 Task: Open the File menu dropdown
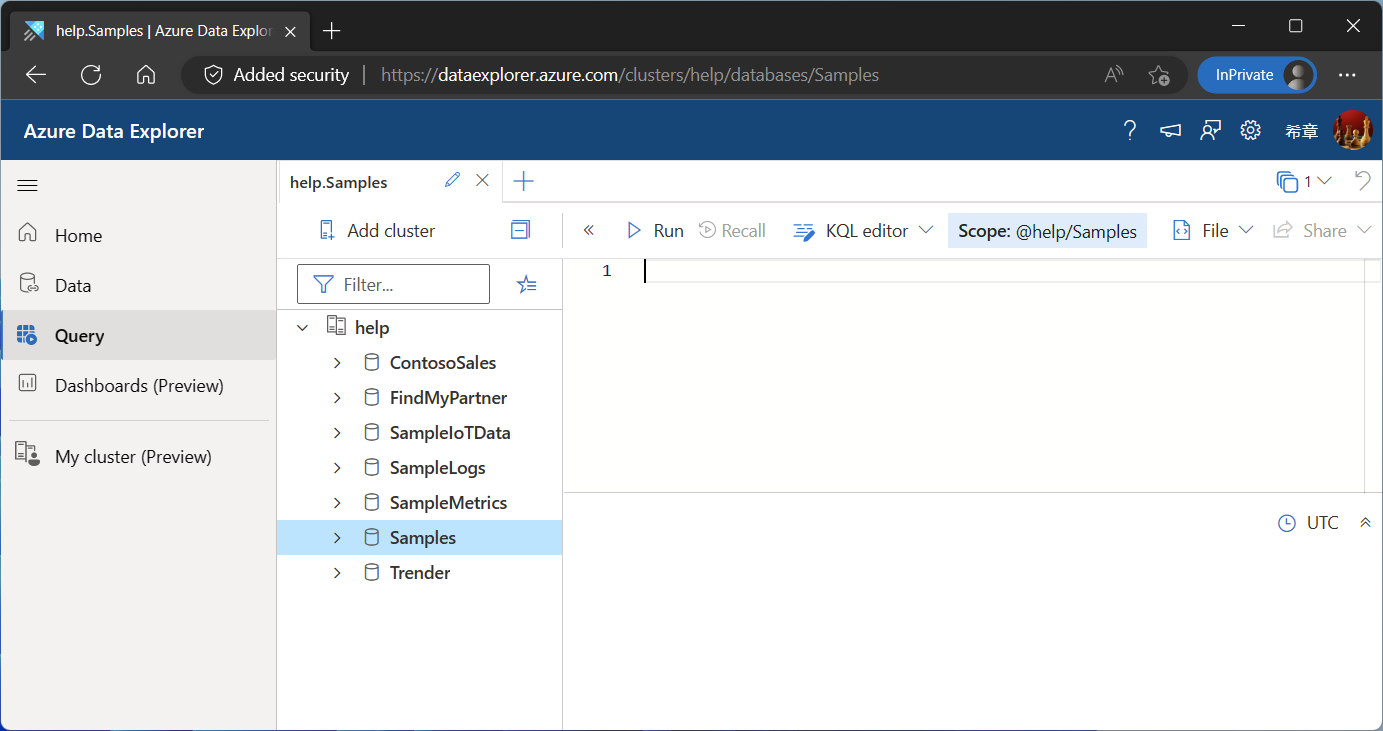coord(1213,230)
